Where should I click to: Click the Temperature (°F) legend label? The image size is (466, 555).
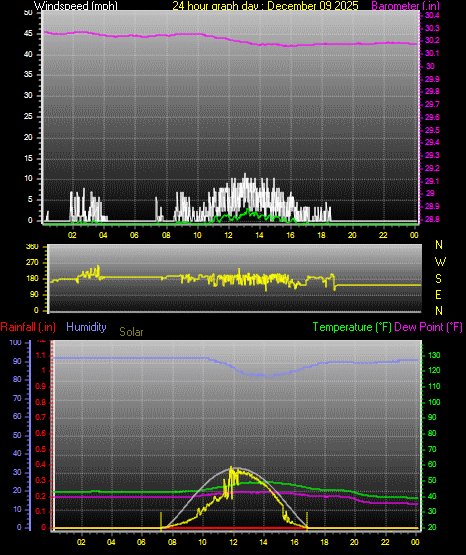click(x=352, y=327)
